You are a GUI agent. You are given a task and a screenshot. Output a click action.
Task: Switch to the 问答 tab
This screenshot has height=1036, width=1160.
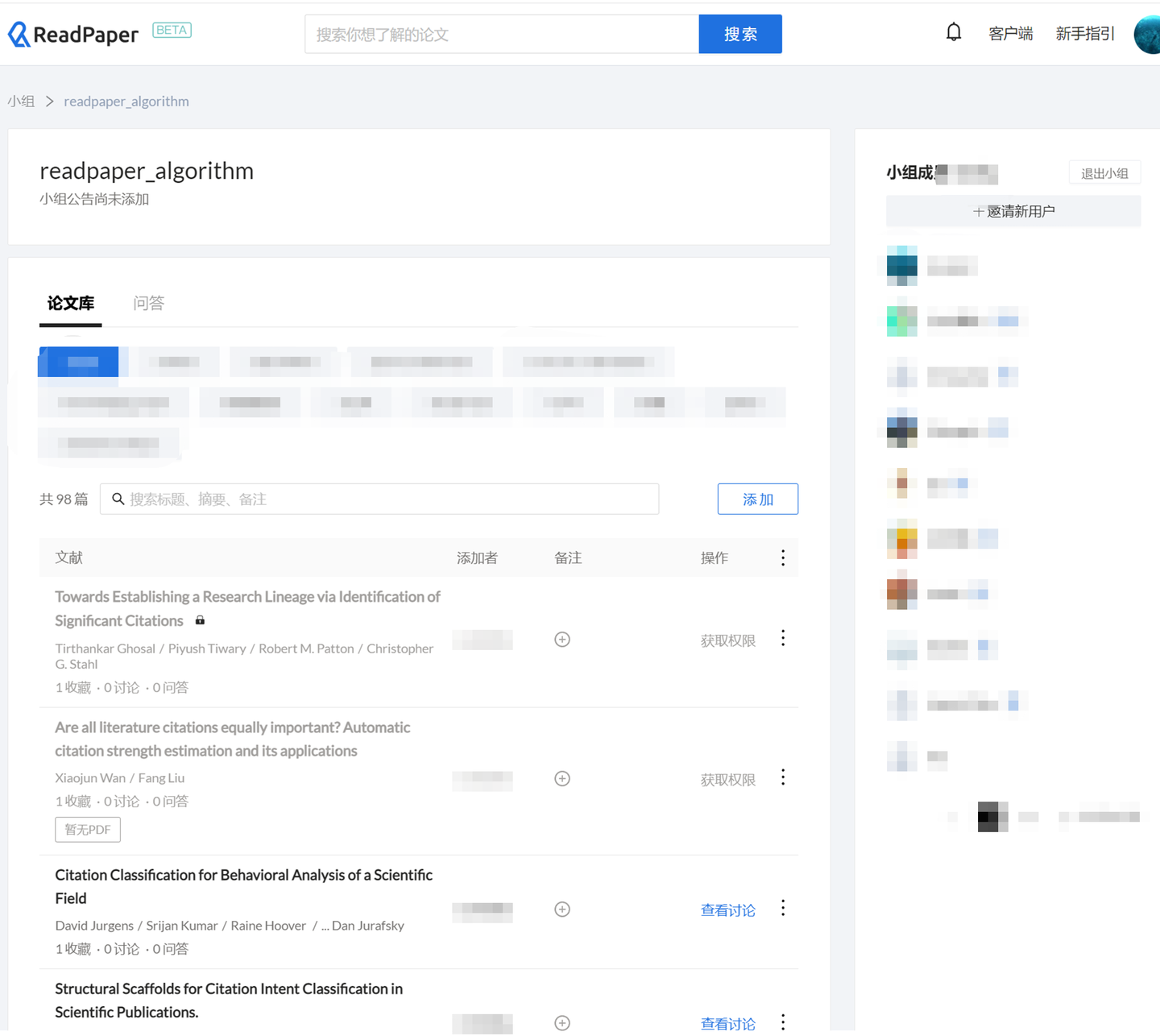148,303
